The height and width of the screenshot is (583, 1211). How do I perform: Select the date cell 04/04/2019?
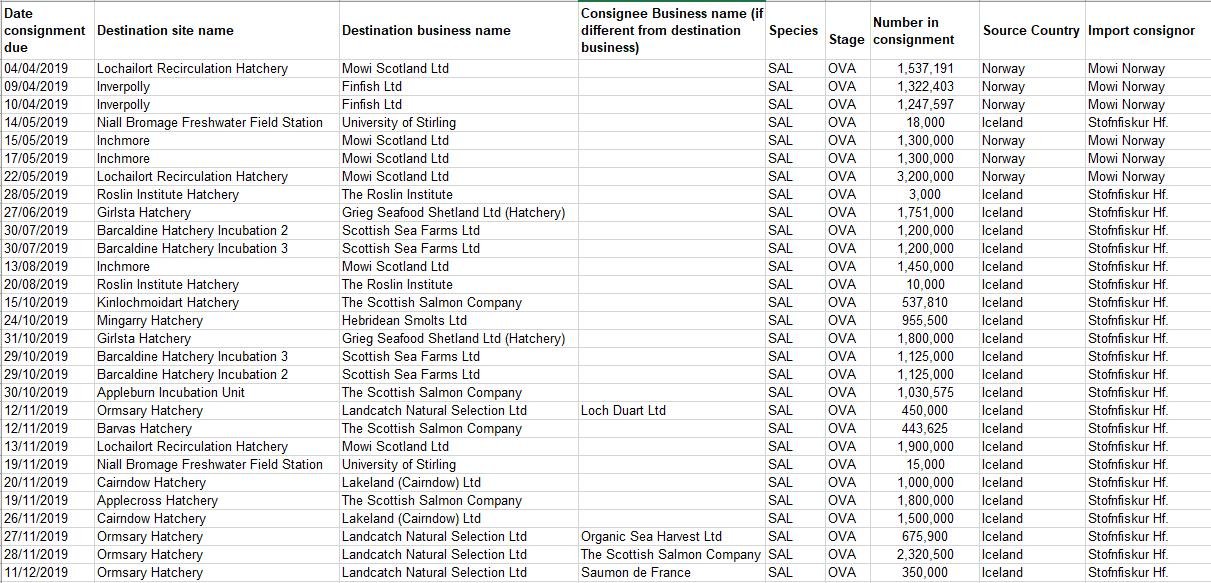click(x=36, y=69)
